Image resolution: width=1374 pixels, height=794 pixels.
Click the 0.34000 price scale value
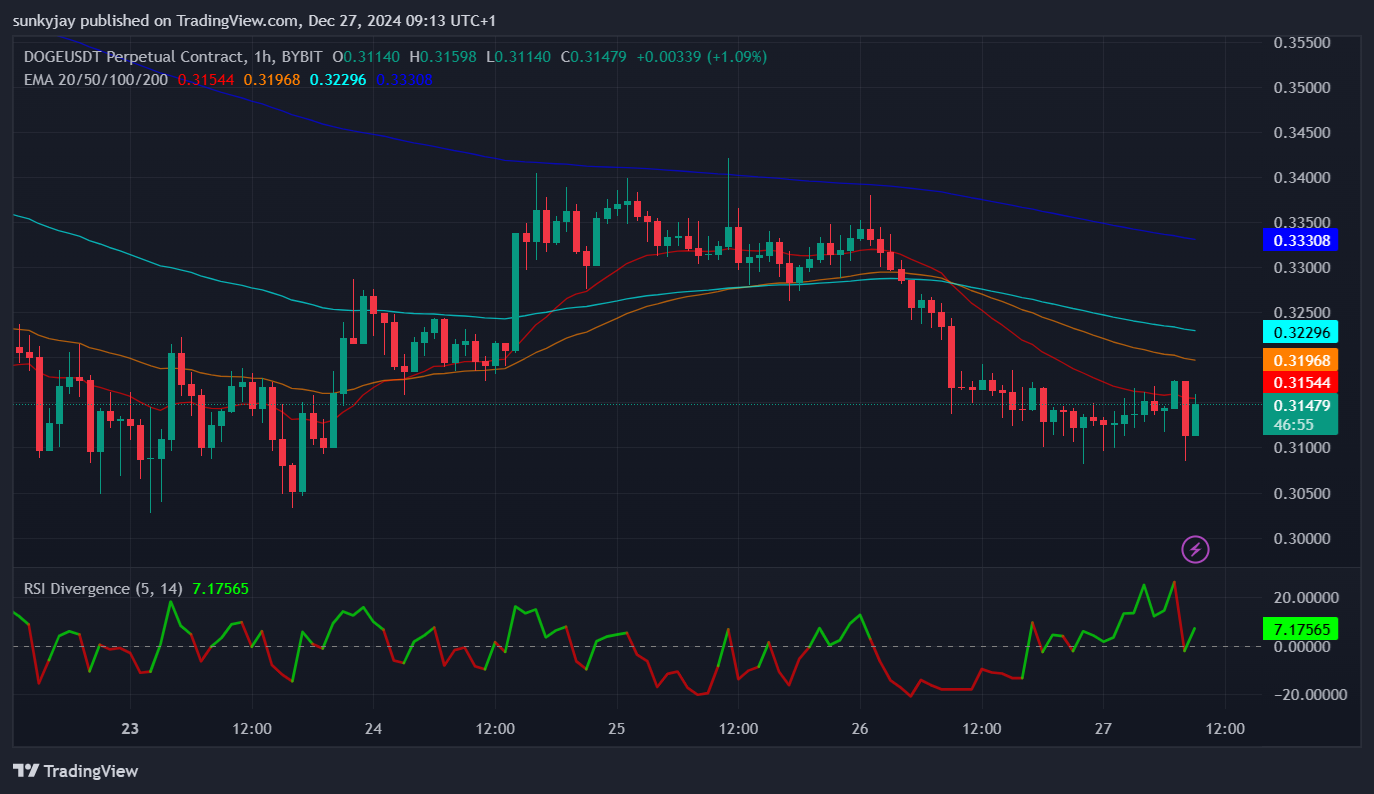click(x=1301, y=178)
